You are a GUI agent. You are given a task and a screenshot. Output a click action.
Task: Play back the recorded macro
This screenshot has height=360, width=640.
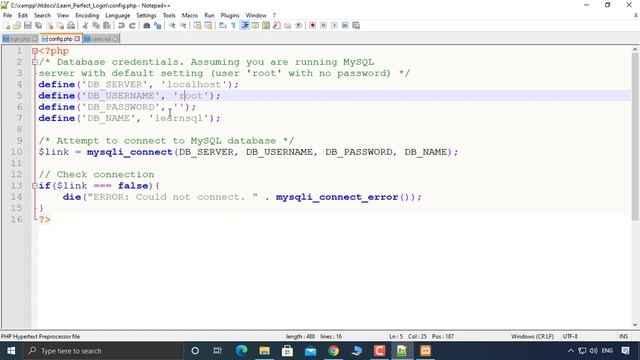tap(334, 25)
